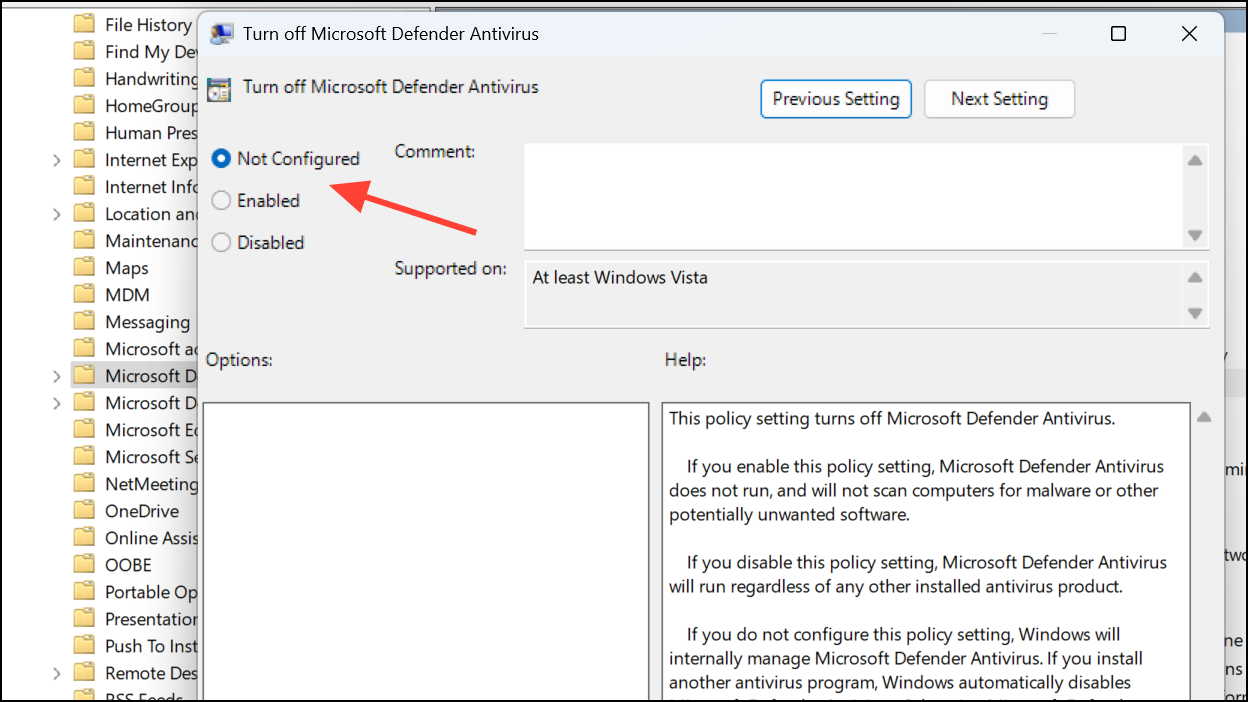Collapse the highlighted Microsoft Defender node
Viewport: 1248px width, 702px height.
click(x=59, y=375)
